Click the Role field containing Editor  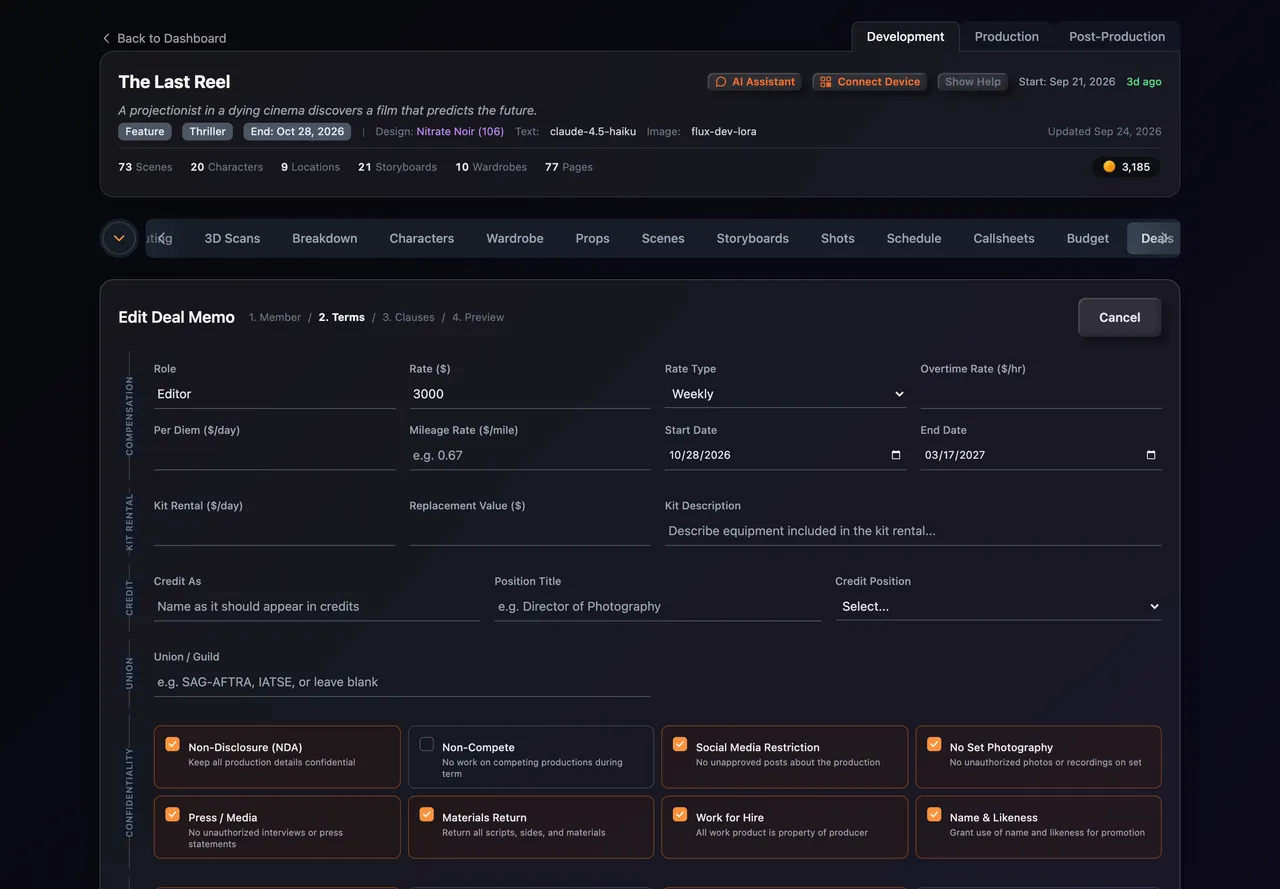pos(274,394)
